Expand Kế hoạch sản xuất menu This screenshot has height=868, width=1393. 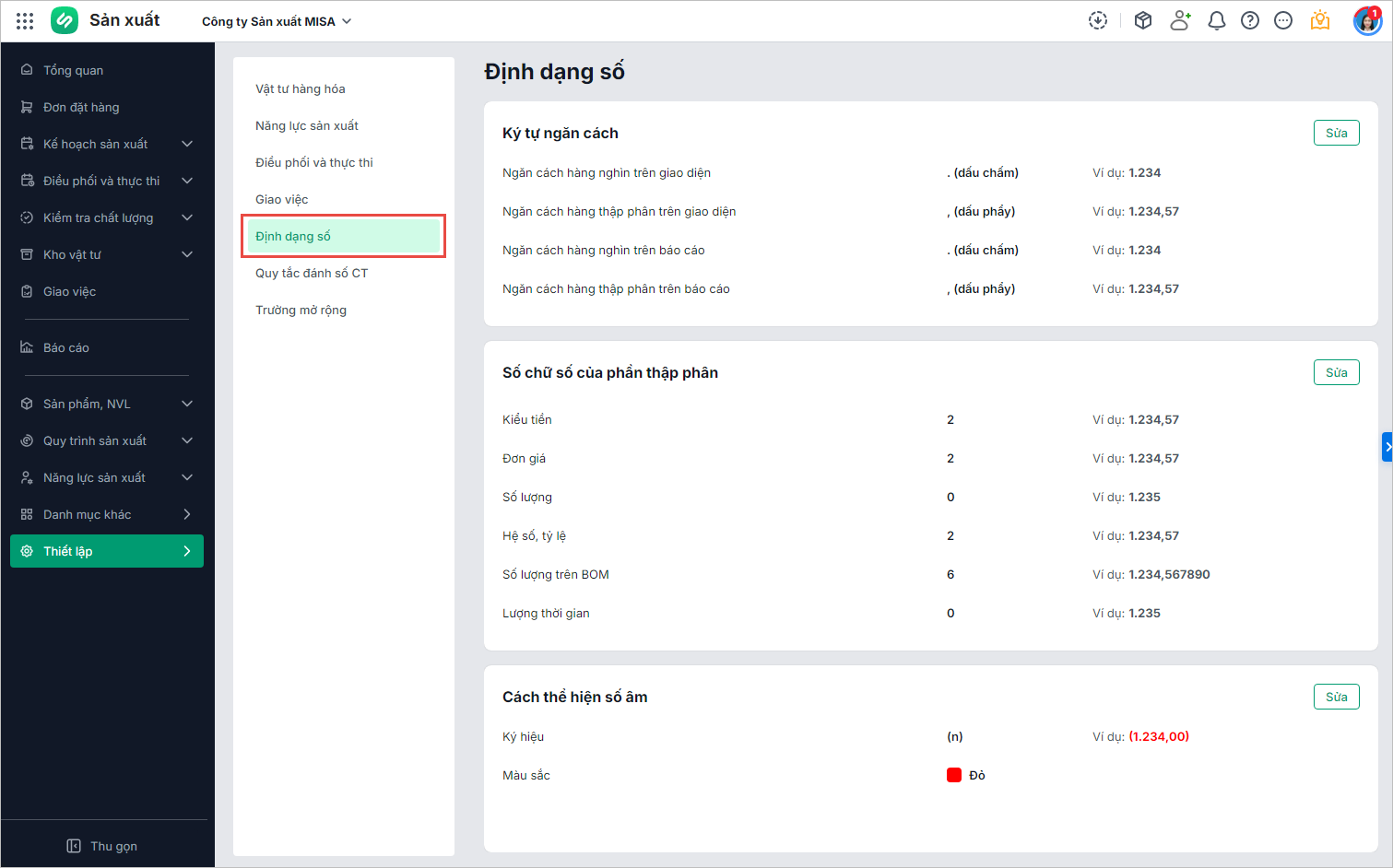[x=107, y=144]
